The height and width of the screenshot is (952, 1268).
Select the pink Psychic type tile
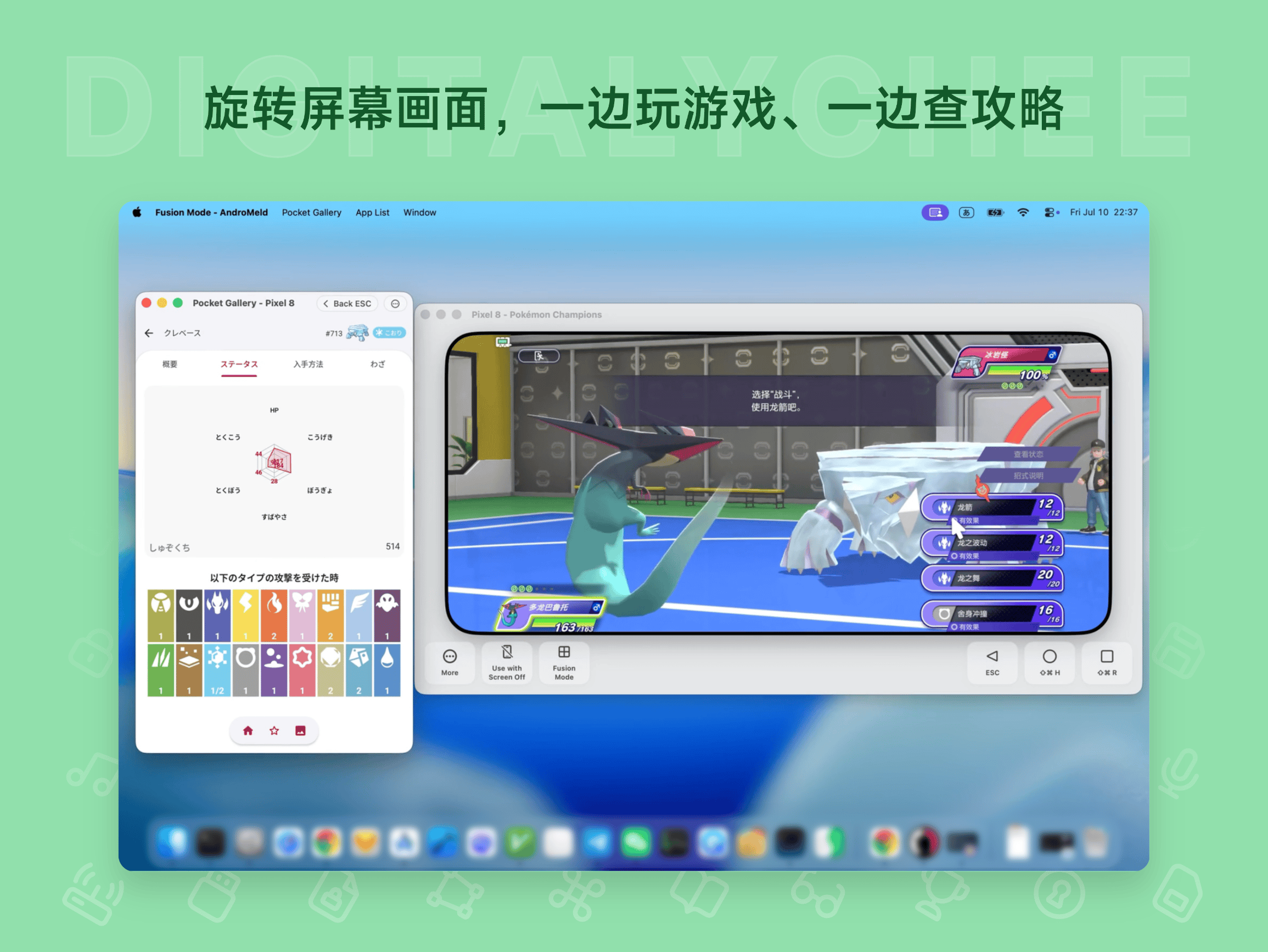point(302,670)
